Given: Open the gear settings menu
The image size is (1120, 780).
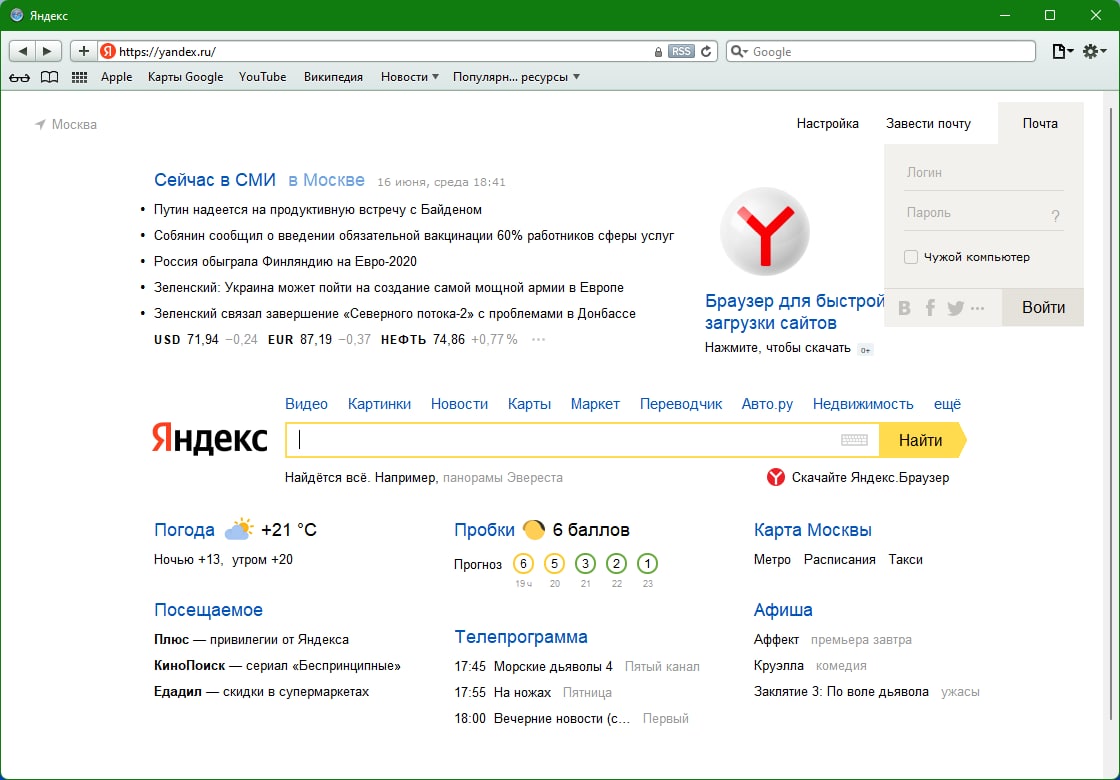Looking at the screenshot, I should (1094, 51).
